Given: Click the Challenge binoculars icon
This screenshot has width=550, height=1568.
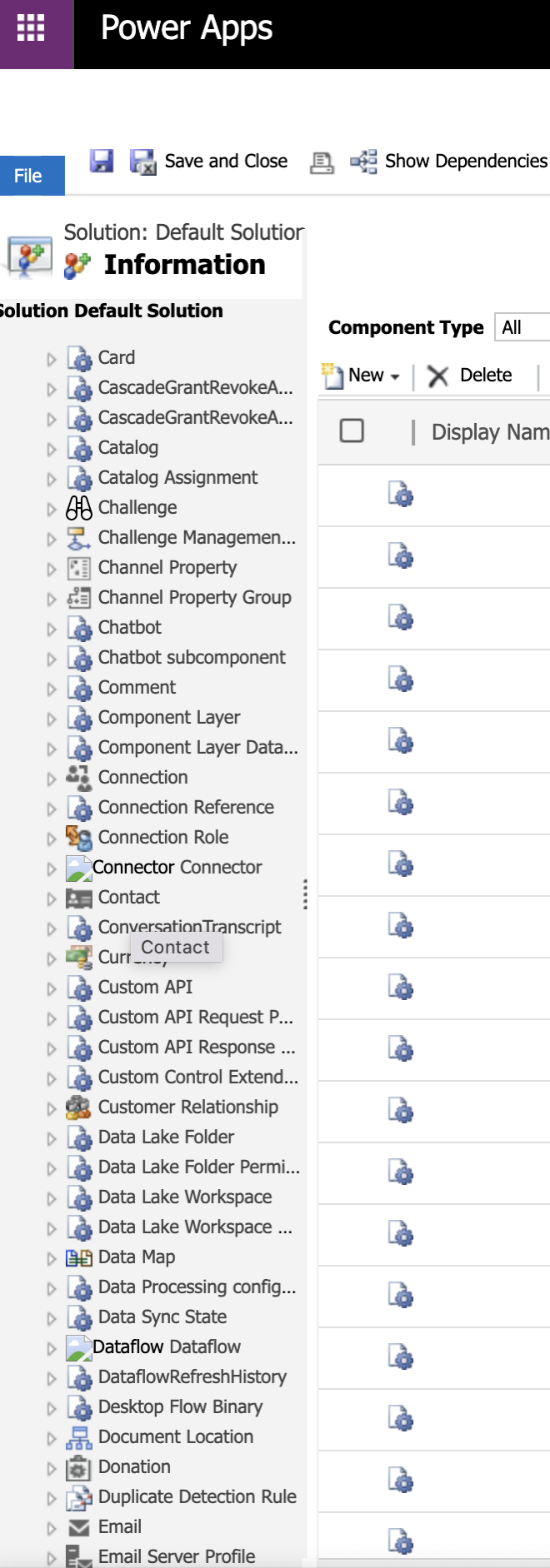Looking at the screenshot, I should (x=79, y=508).
